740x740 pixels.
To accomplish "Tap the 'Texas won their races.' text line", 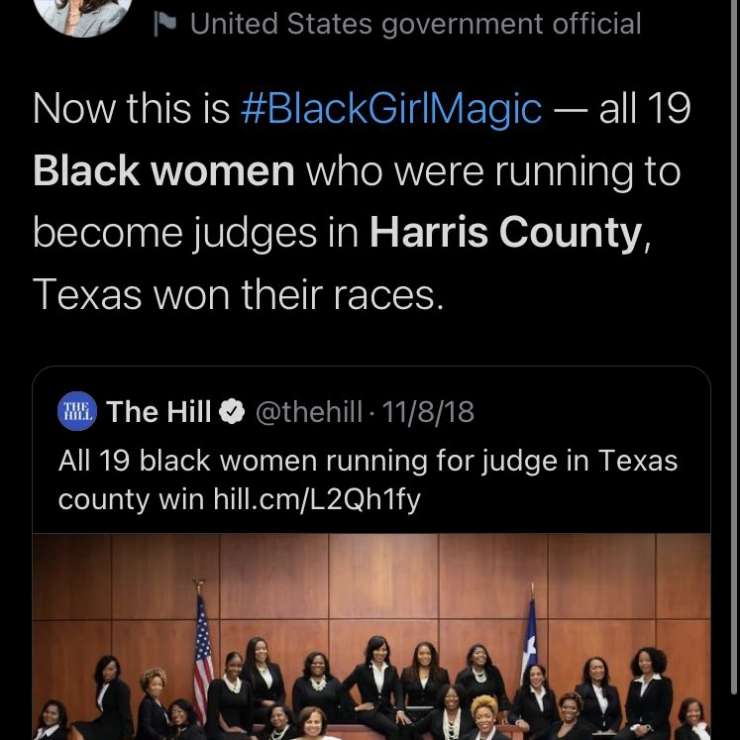I will coord(238,294).
